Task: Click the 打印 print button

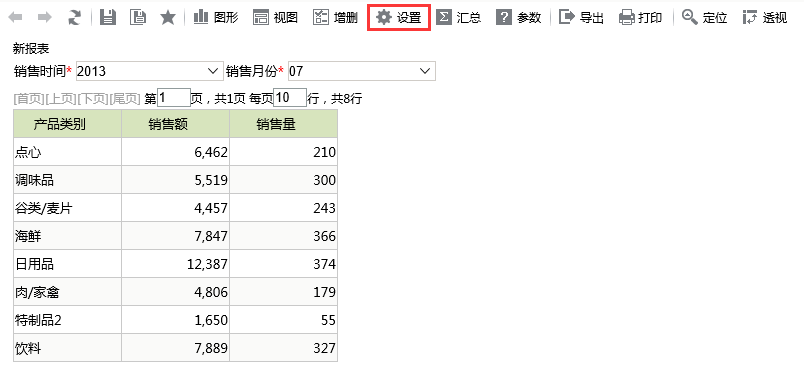Action: pos(640,17)
